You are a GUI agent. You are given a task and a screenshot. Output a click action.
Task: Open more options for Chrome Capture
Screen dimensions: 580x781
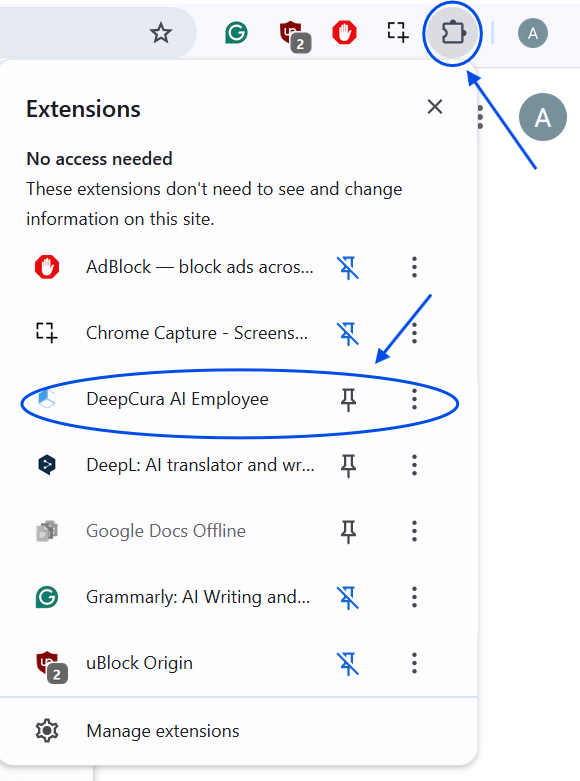(x=414, y=333)
